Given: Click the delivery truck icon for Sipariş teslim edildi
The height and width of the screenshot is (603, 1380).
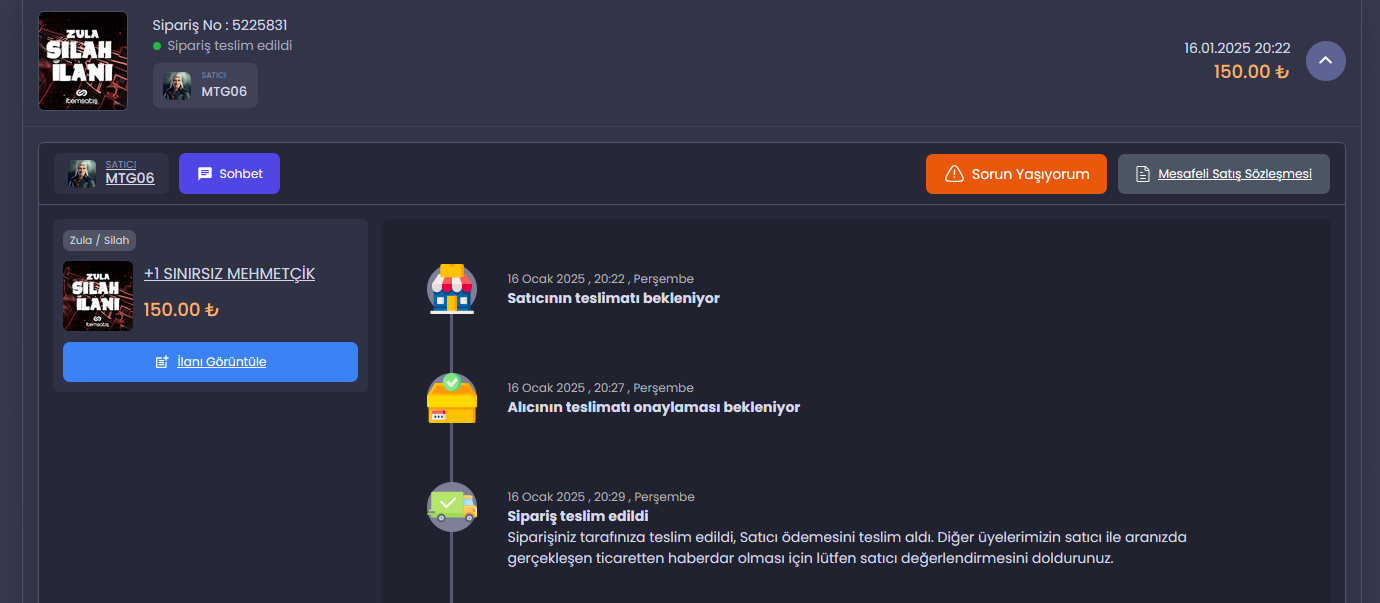Looking at the screenshot, I should coord(452,507).
